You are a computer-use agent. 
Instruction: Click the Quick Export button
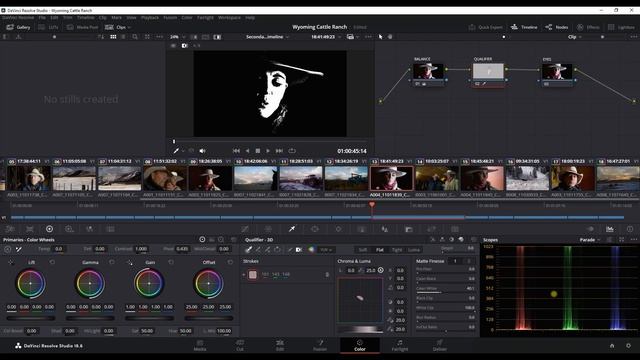485,27
